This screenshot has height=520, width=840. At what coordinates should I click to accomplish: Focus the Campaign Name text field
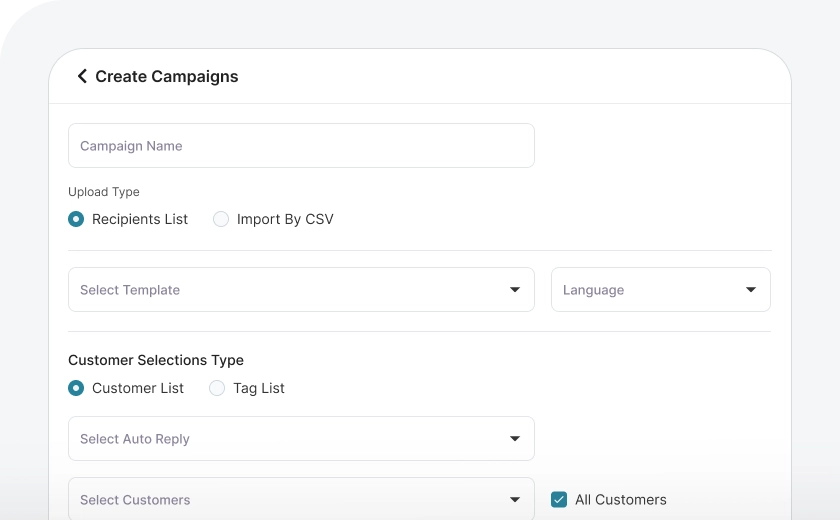pos(301,146)
